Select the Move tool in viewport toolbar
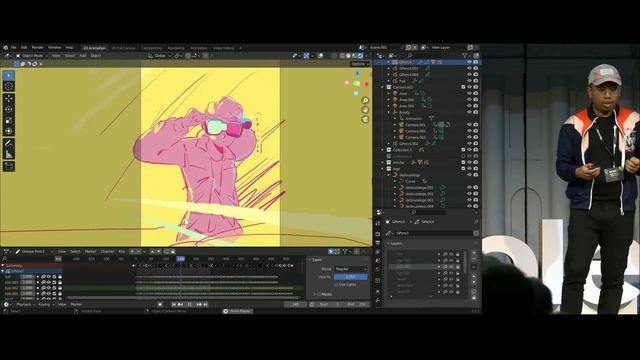The width and height of the screenshot is (640, 360). click(x=9, y=98)
